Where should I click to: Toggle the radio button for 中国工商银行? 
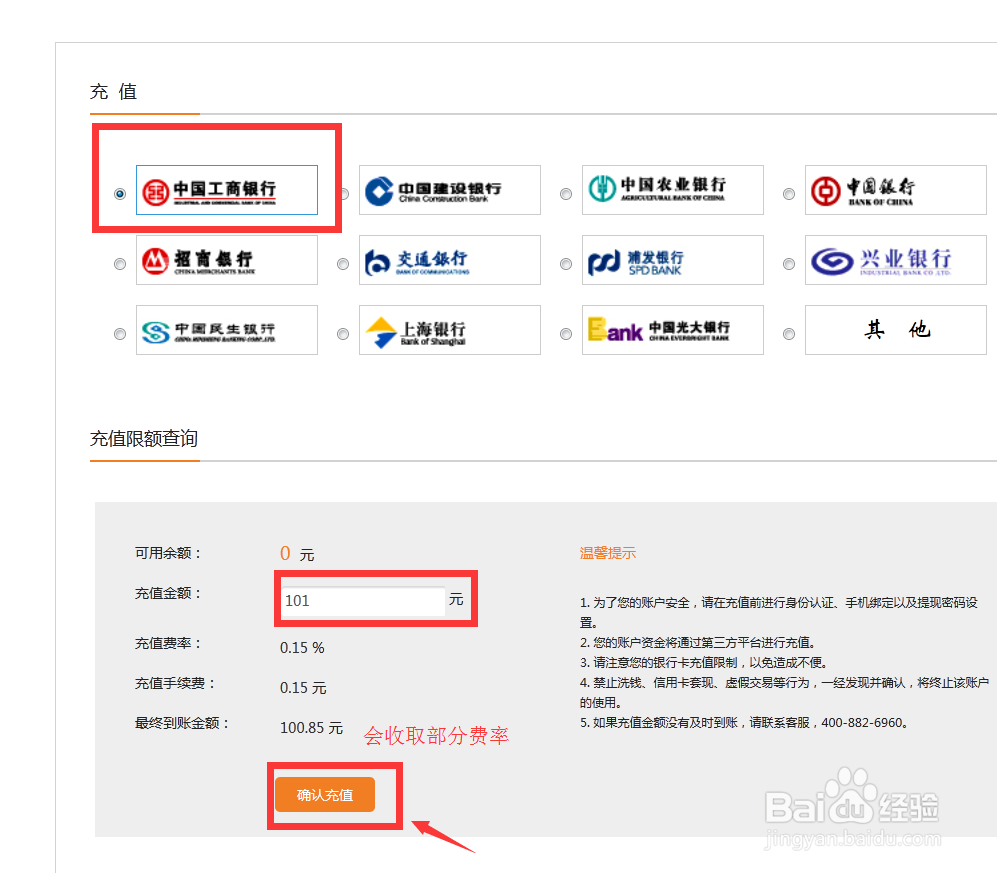tap(120, 194)
